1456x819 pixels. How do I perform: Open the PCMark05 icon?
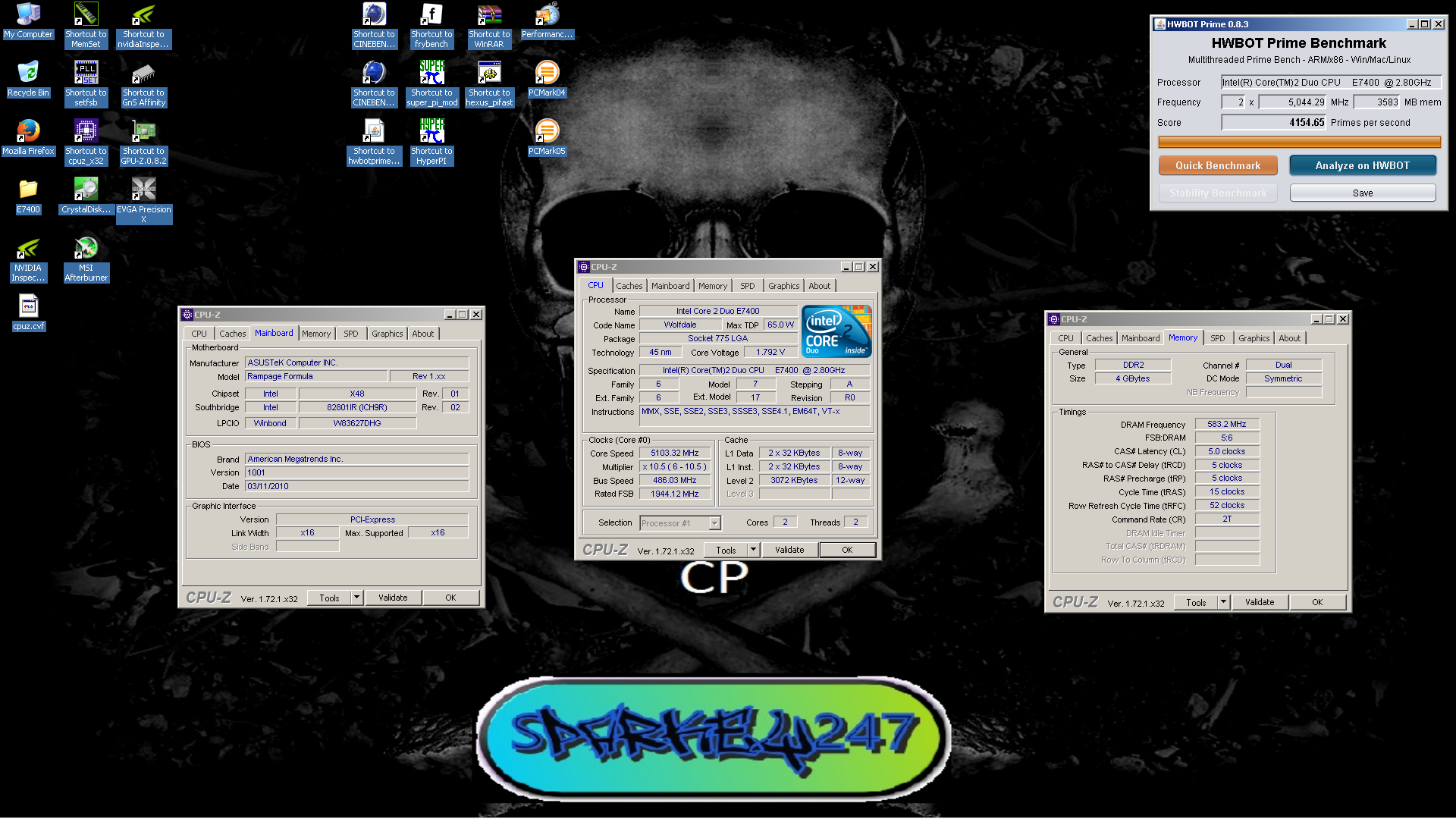click(547, 138)
